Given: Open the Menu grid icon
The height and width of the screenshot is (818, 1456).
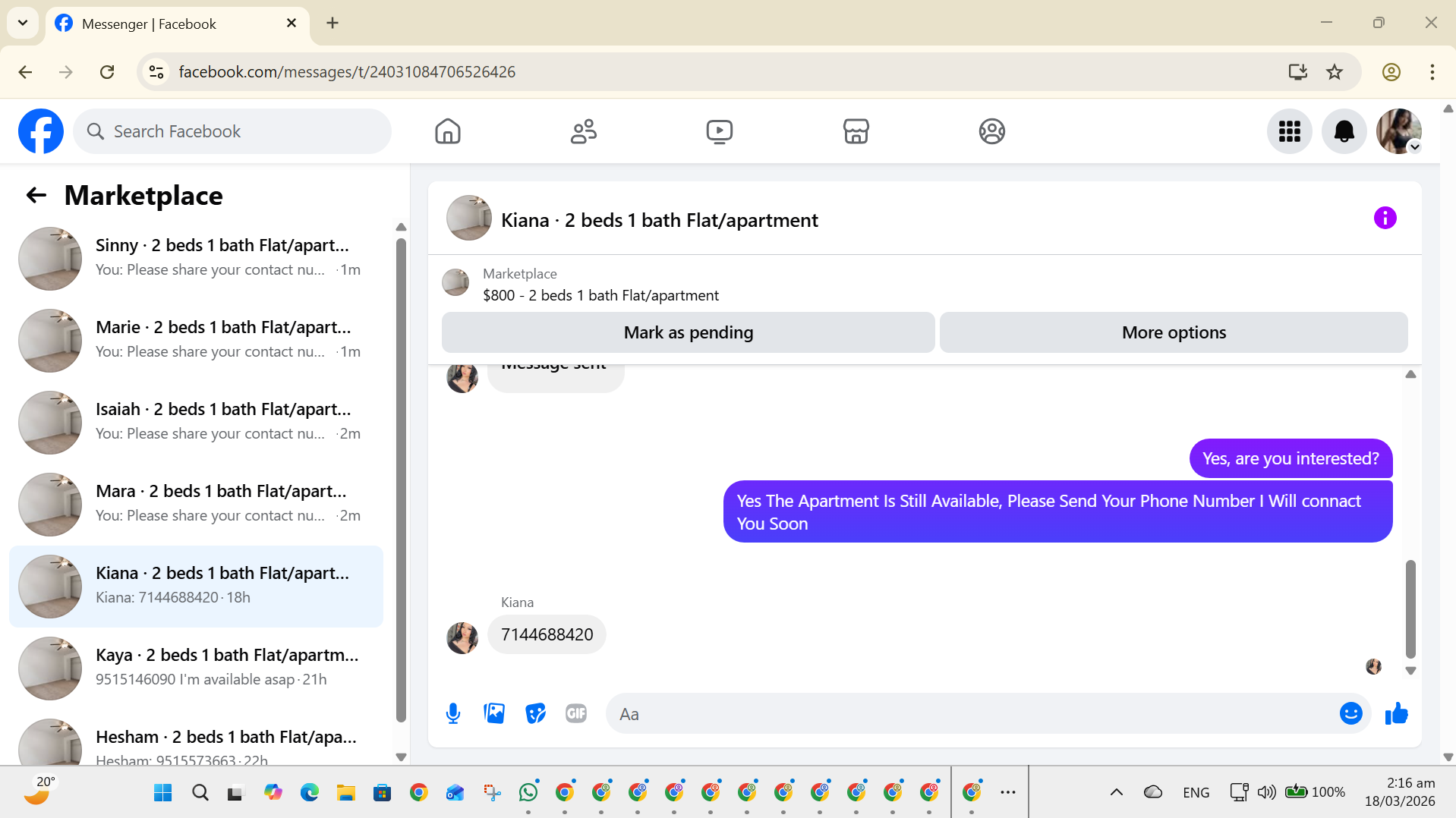Looking at the screenshot, I should (1289, 131).
